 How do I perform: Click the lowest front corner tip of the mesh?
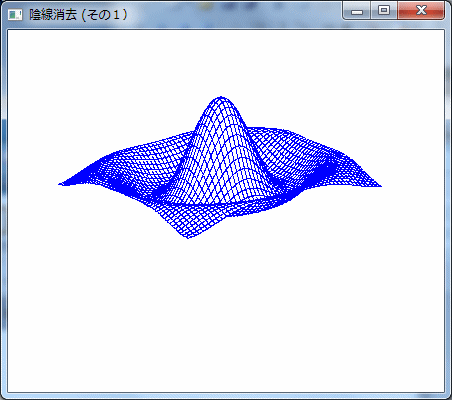pos(188,237)
